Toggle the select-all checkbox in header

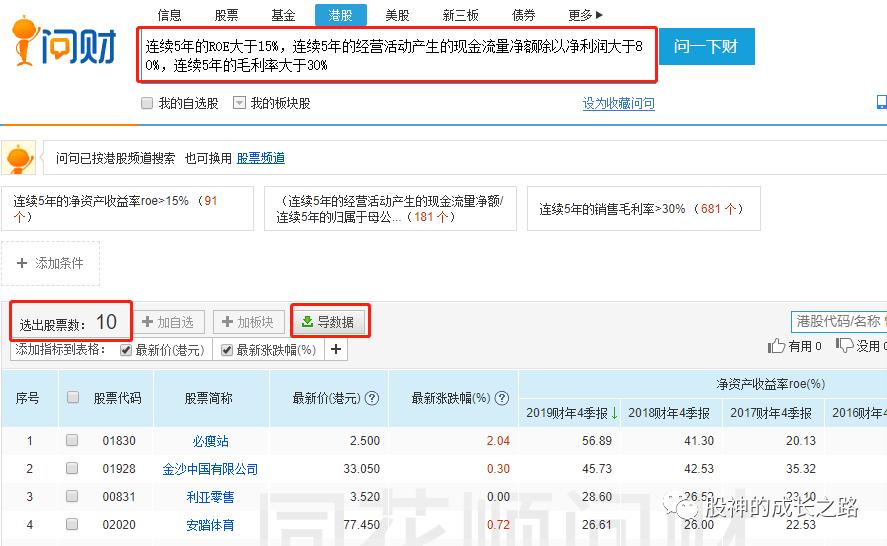[73, 397]
